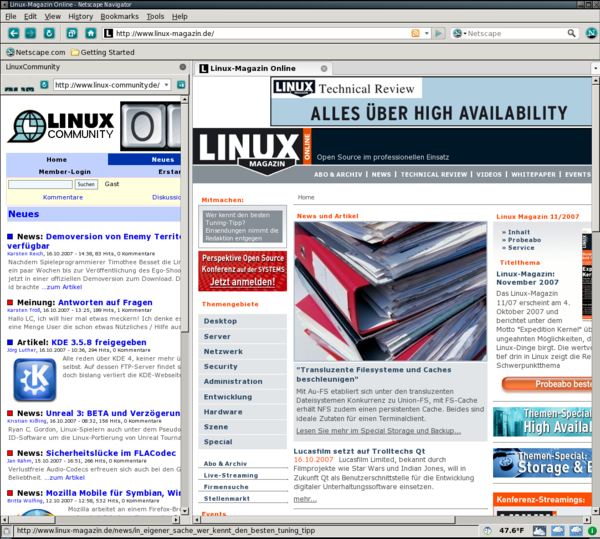
Task: Close the LinuxCommunity sidebar panel
Action: (x=183, y=67)
